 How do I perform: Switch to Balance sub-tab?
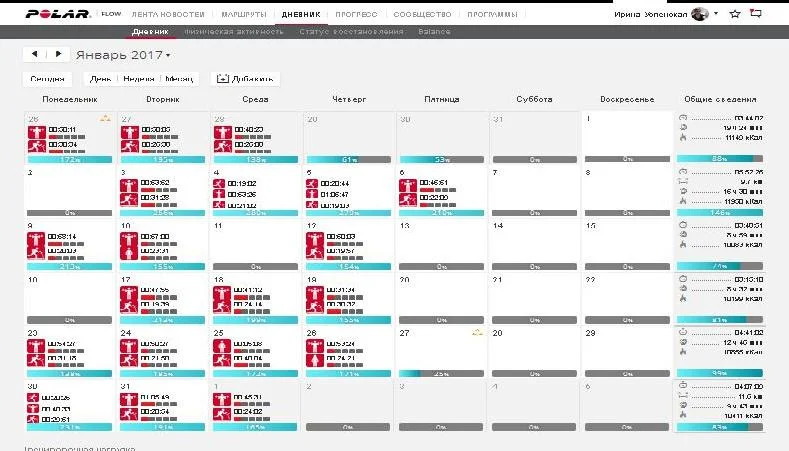[x=434, y=31]
